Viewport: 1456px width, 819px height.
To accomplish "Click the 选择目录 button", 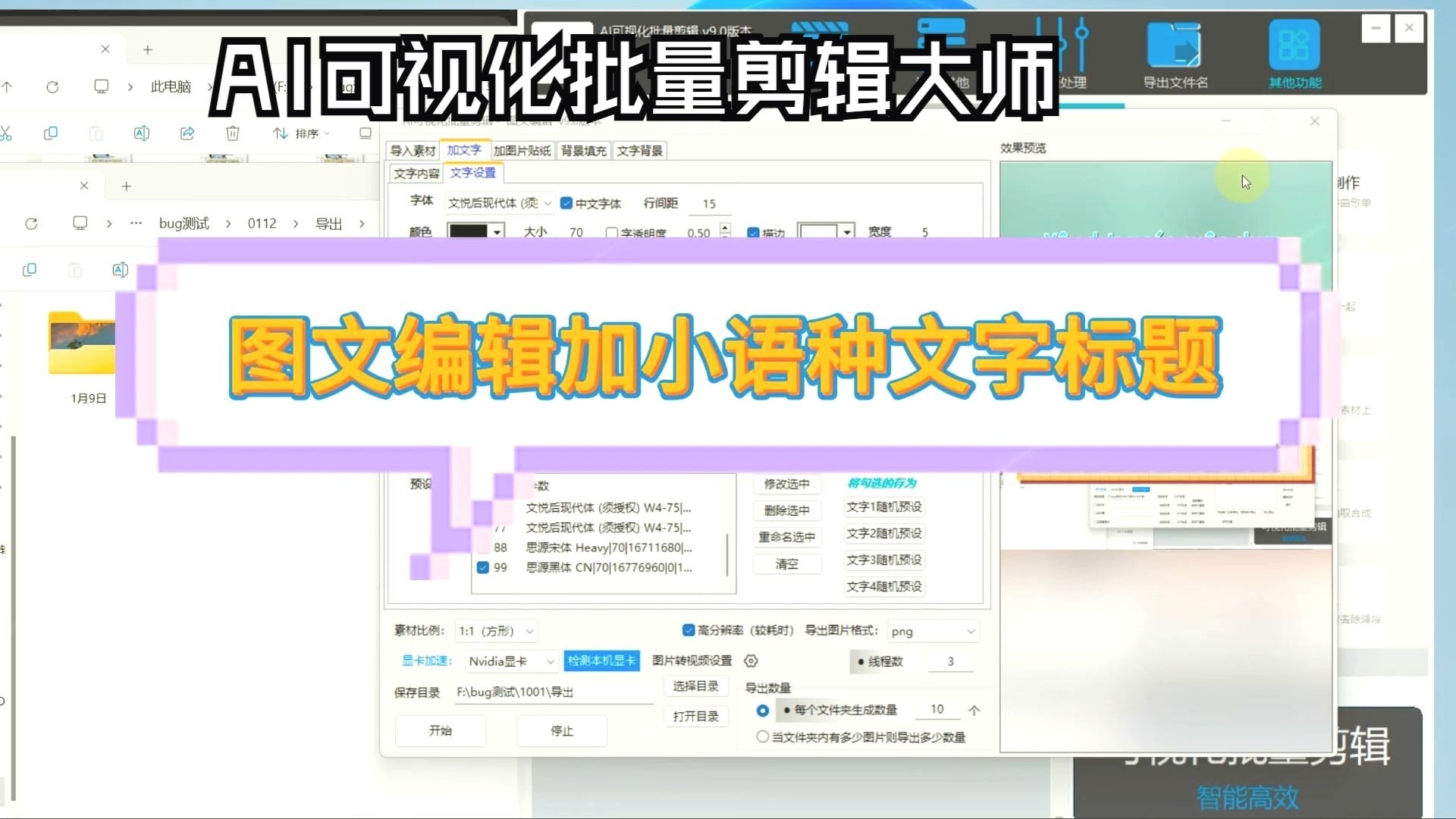I will point(695,686).
